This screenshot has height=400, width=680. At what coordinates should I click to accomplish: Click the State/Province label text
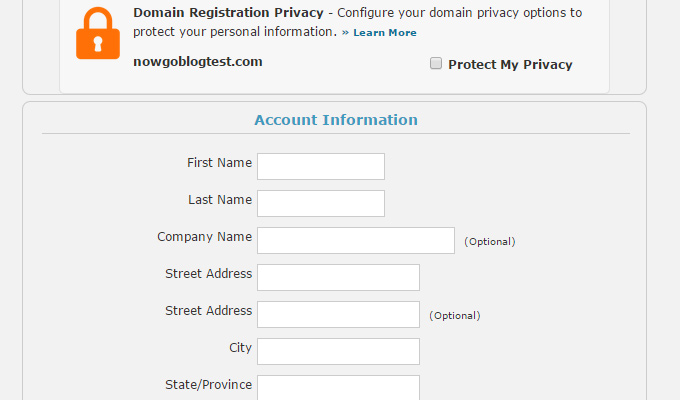point(209,385)
